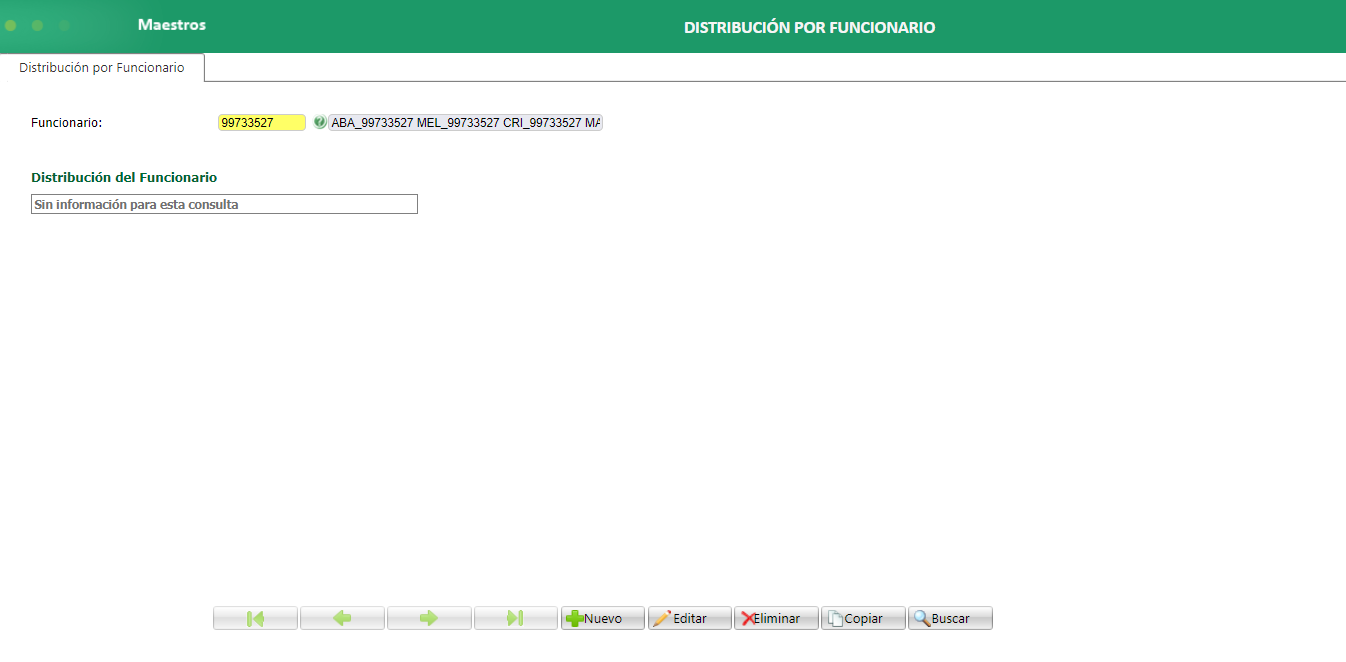Click the red X icon on Eliminar
Viewport: 1346px width, 662px height.
750,617
